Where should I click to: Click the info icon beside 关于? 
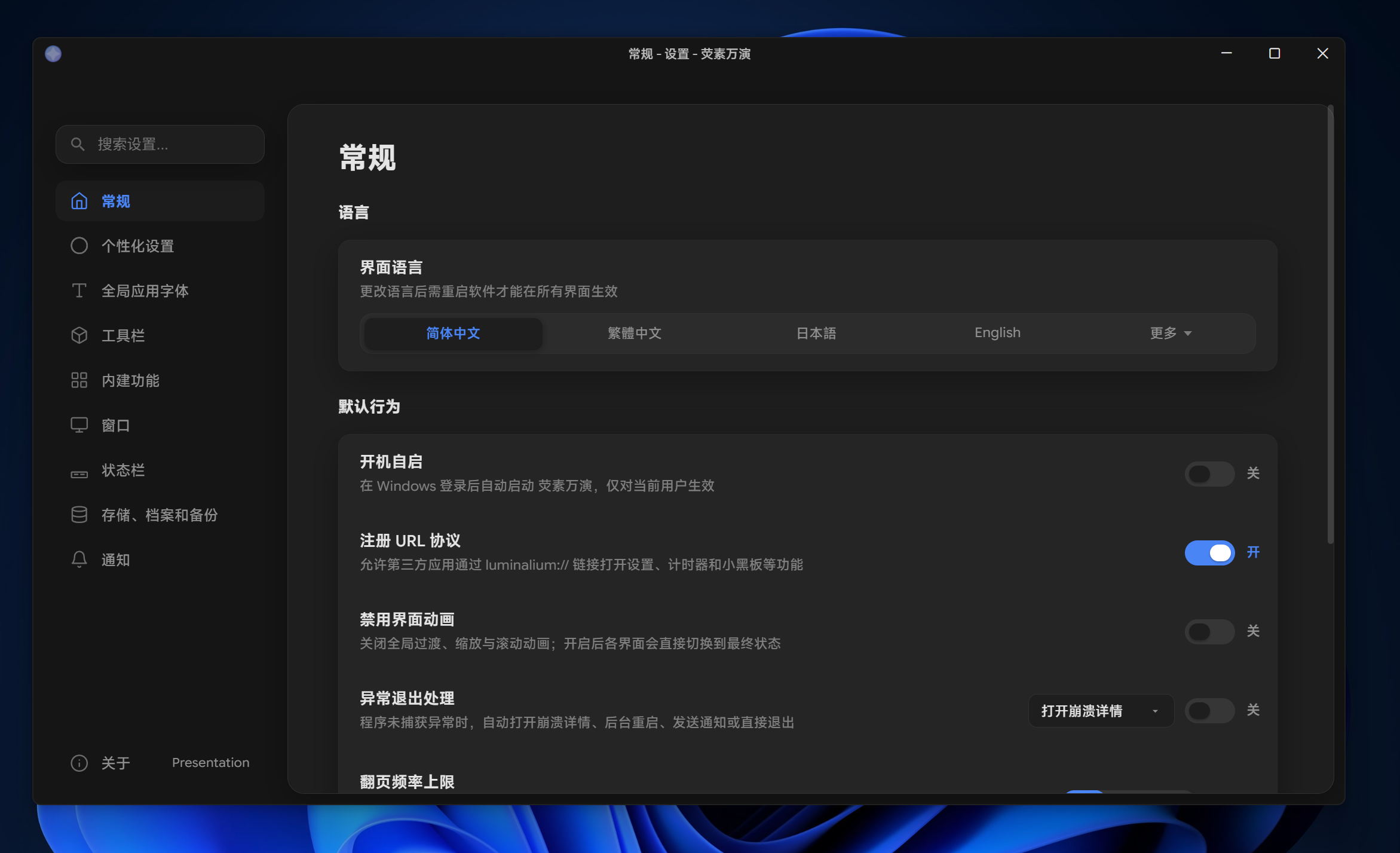(x=79, y=763)
